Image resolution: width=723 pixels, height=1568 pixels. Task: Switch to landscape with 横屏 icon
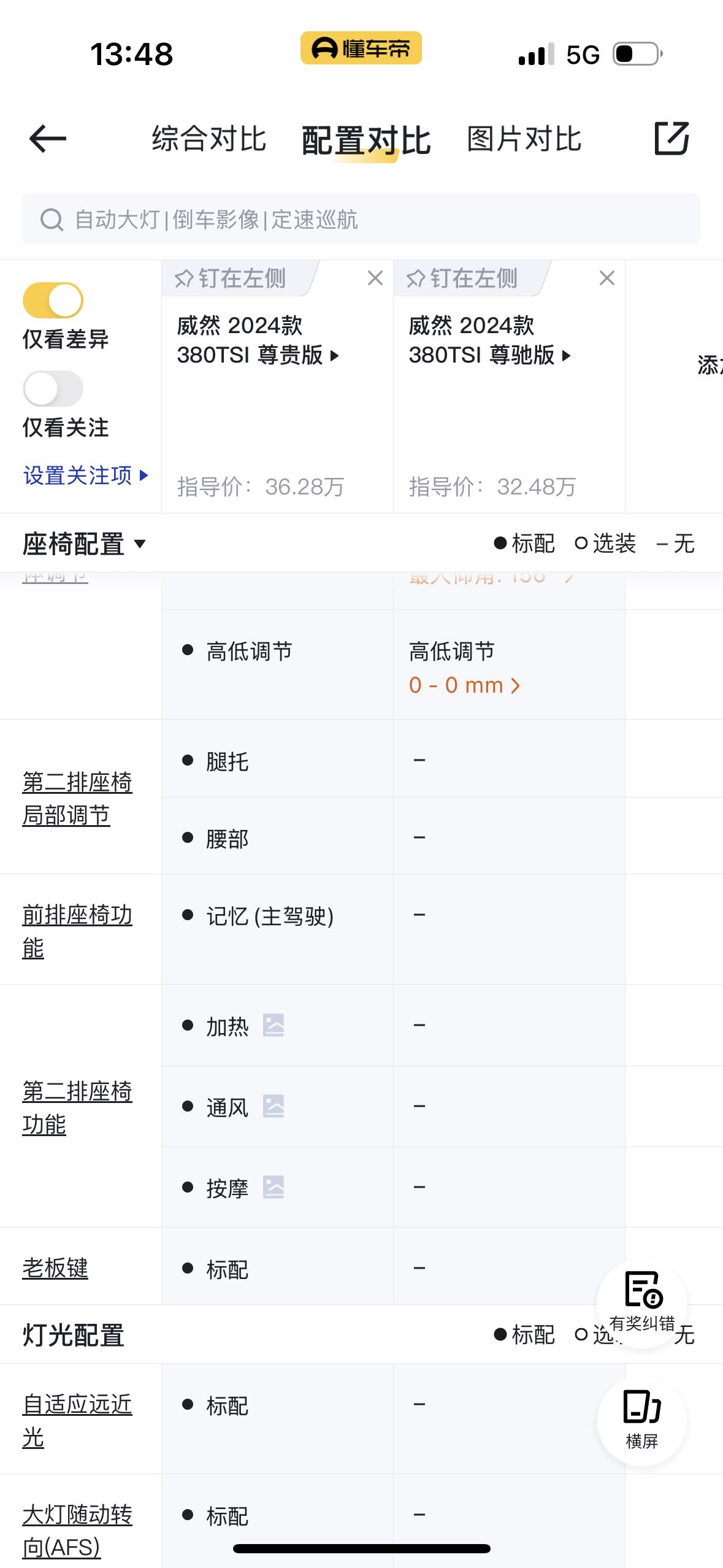[x=642, y=1418]
